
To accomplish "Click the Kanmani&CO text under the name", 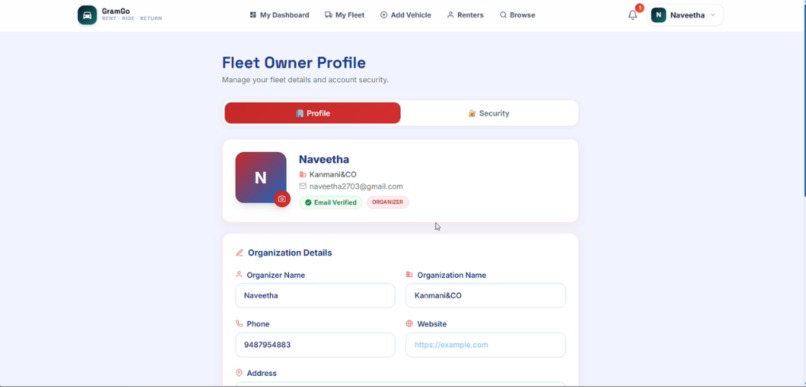I will pos(333,175).
